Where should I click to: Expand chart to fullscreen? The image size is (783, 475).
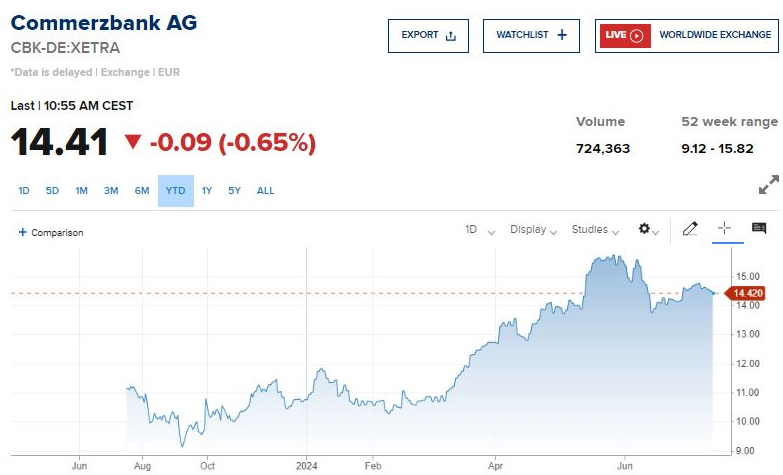tap(768, 185)
